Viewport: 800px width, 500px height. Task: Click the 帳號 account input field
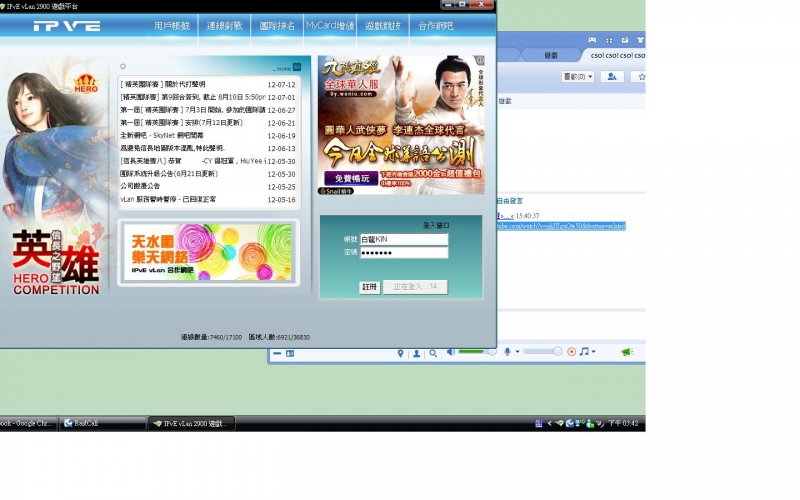(404, 239)
